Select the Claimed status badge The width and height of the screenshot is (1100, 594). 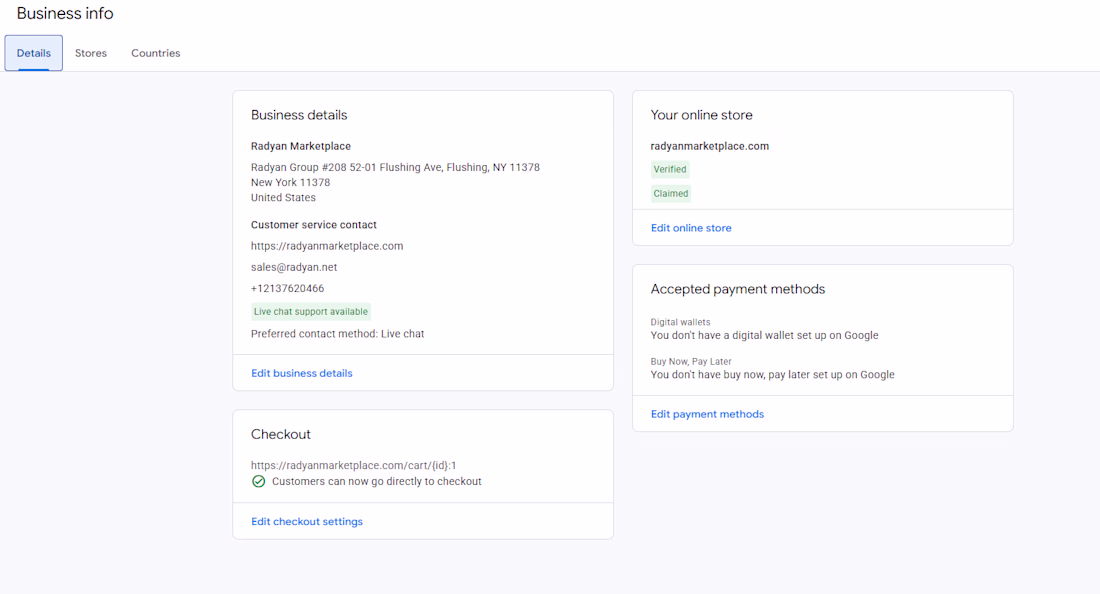tap(671, 194)
